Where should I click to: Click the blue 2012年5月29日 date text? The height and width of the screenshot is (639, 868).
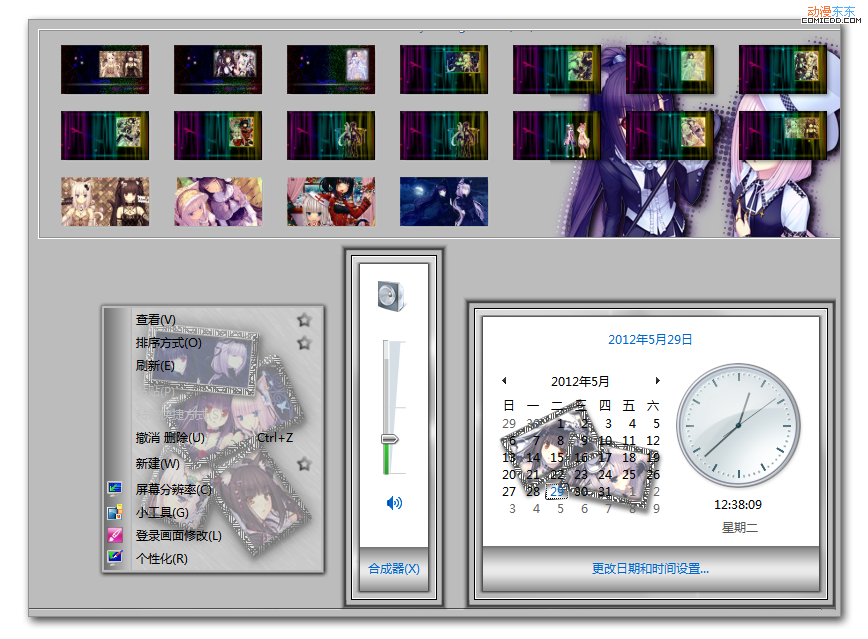(x=650, y=340)
